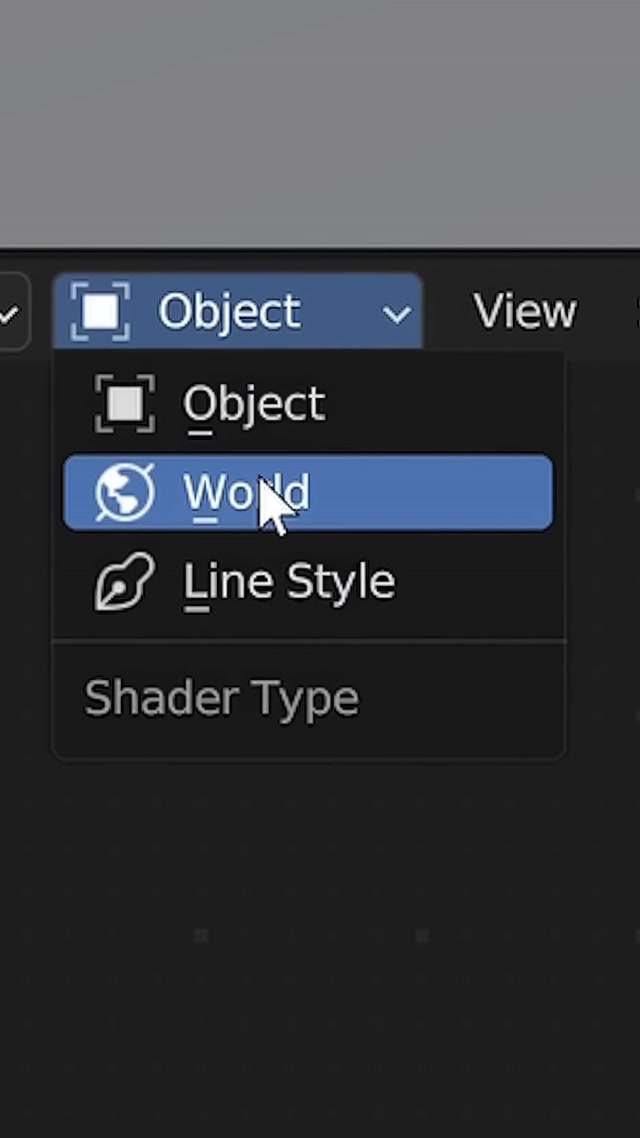Open the editor type dropdown at left edge
The width and height of the screenshot is (640, 1138).
tap(12, 314)
